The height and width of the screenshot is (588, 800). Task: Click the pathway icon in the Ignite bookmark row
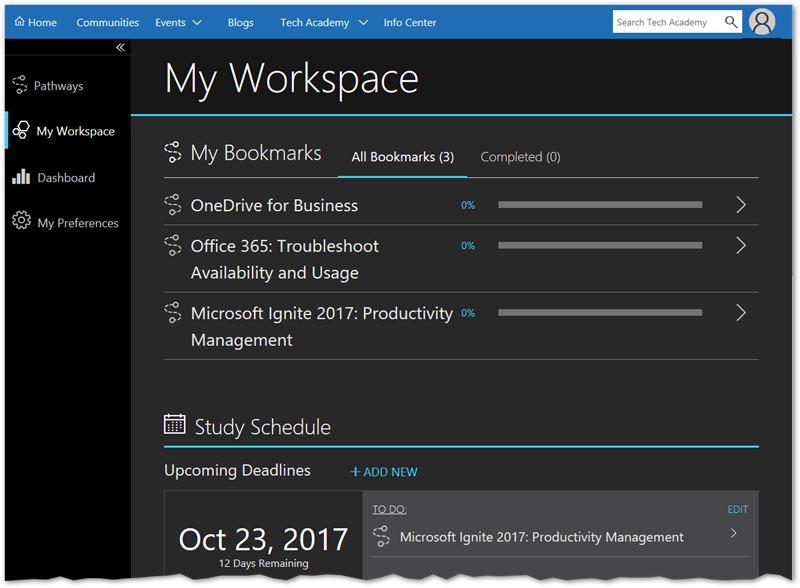[x=173, y=313]
